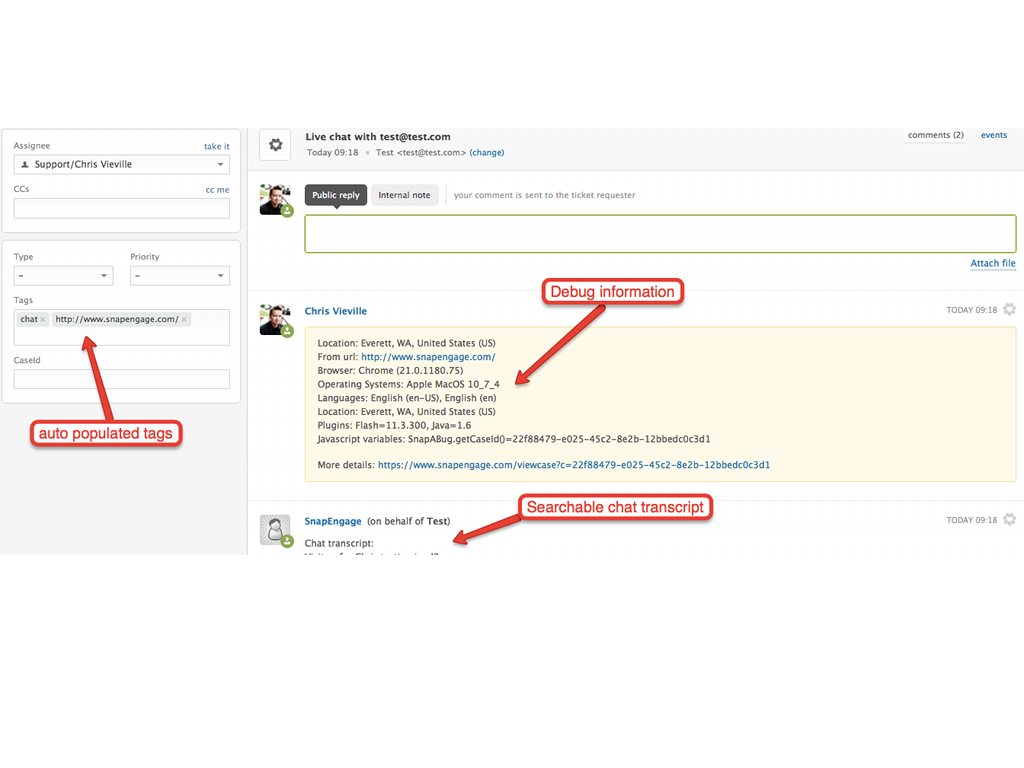This screenshot has height=768, width=1024.
Task: Click the SnapEngage user avatar
Action: click(275, 530)
